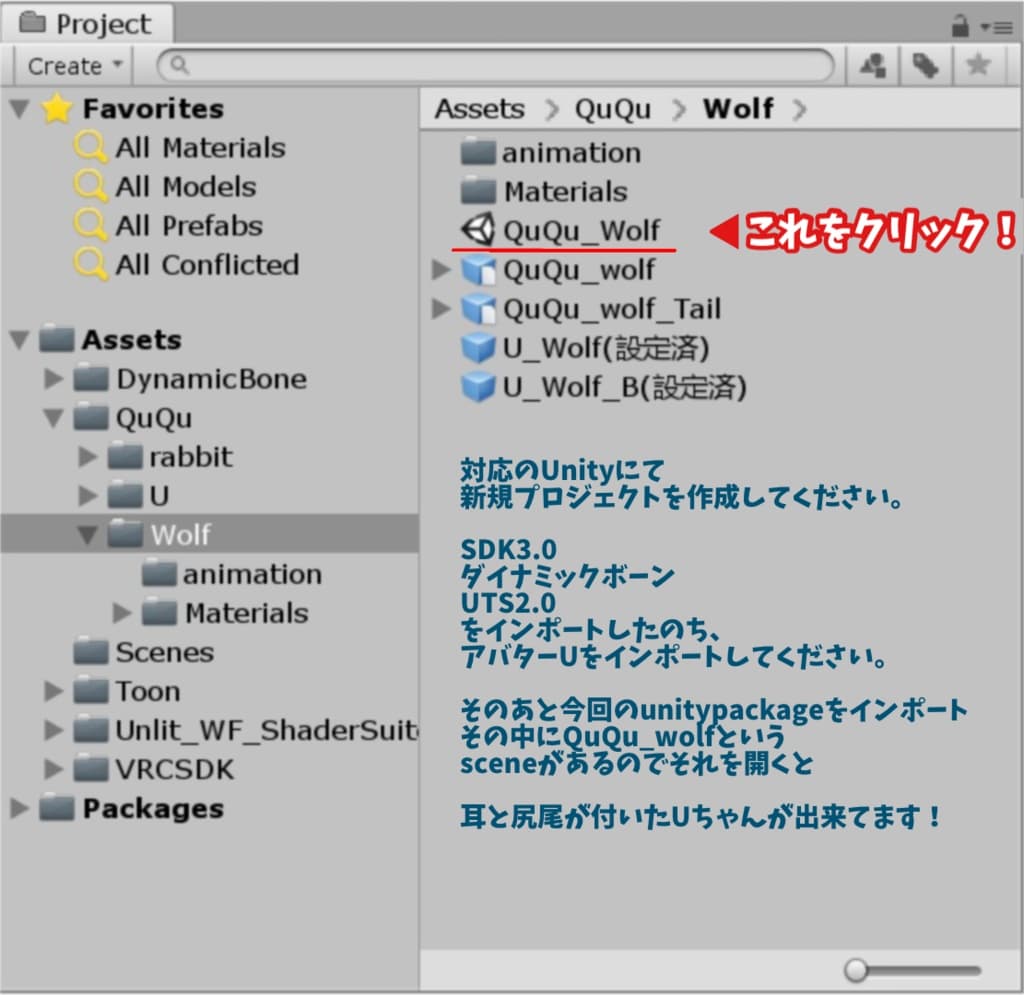Viewport: 1024px width, 995px height.
Task: Click the All Conflicted search icon
Action: click(x=90, y=264)
